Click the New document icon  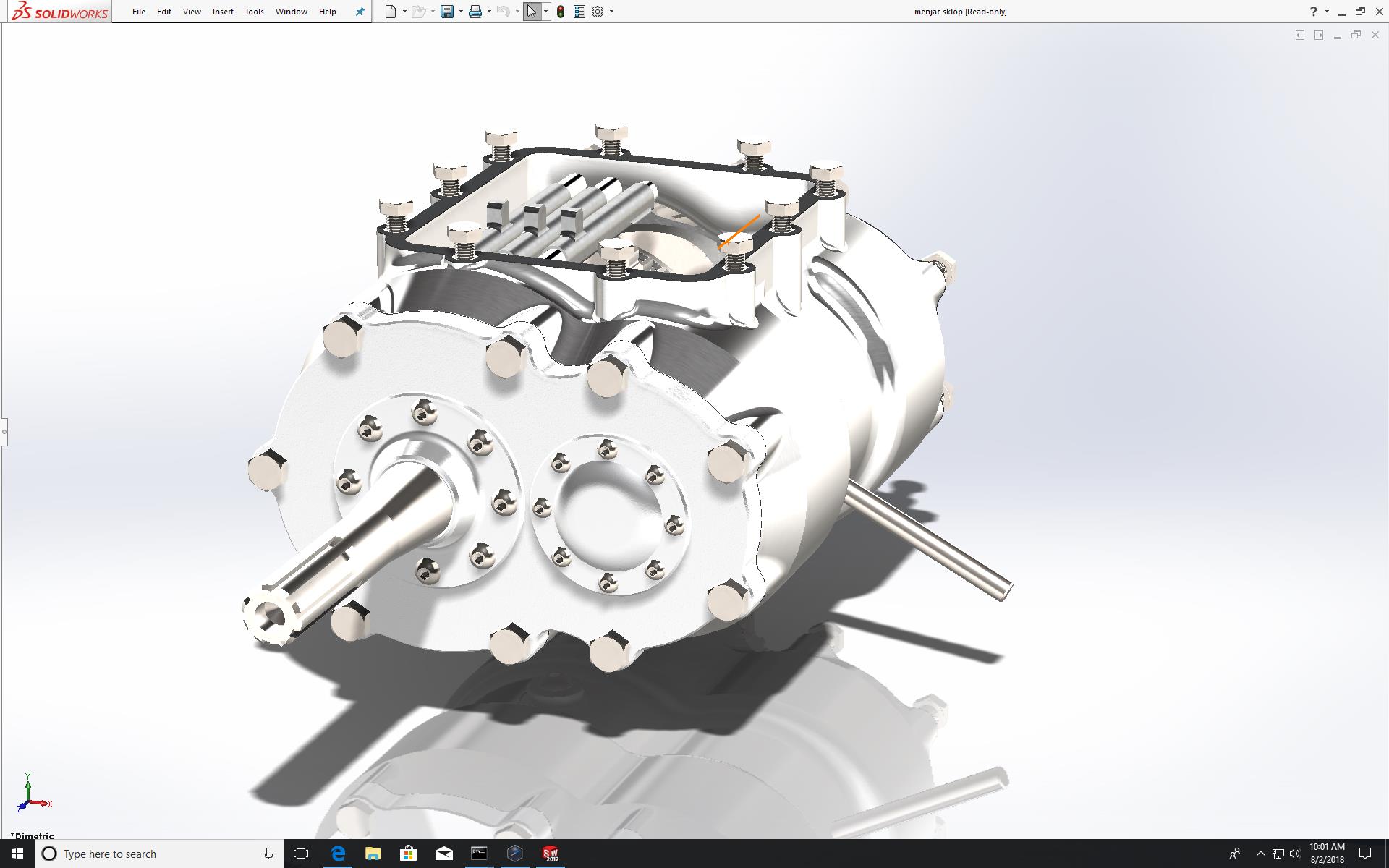pyautogui.click(x=391, y=12)
